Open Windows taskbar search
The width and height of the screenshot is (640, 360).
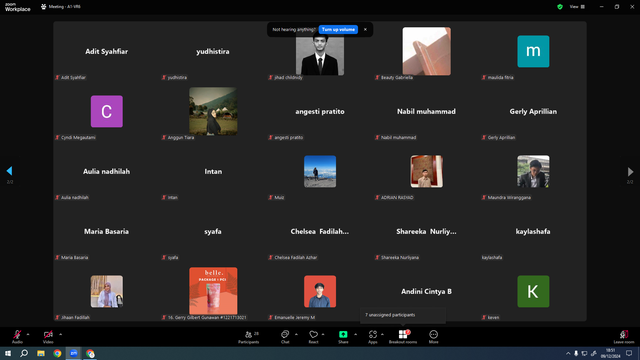pyautogui.click(x=24, y=353)
